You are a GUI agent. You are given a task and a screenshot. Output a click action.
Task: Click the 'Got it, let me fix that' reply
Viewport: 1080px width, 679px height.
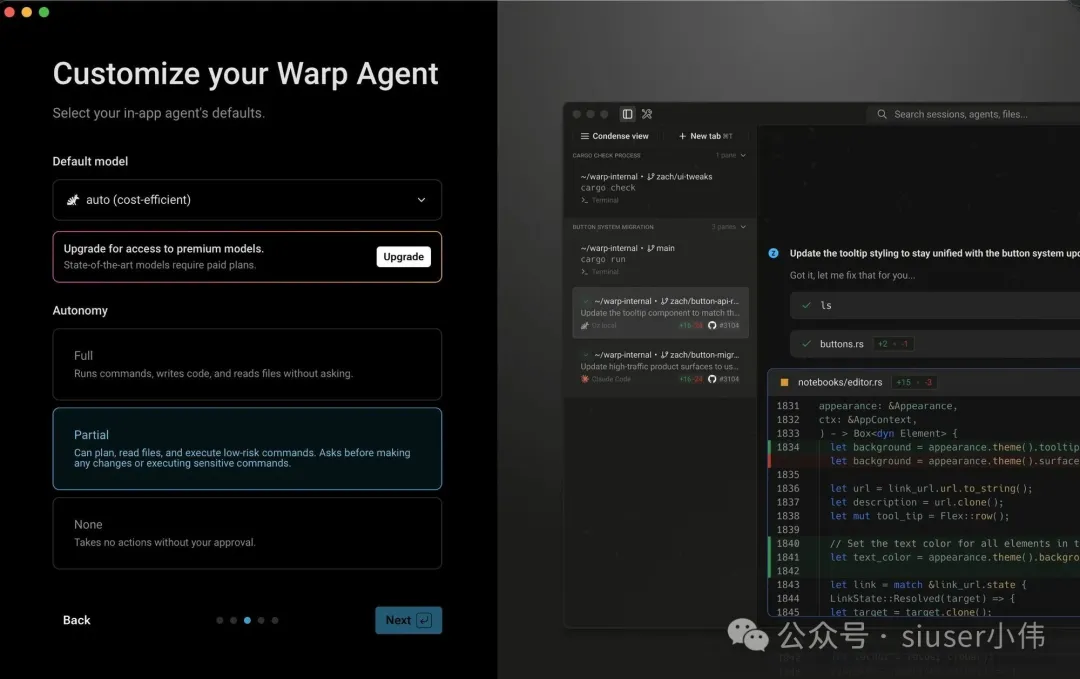point(852,275)
